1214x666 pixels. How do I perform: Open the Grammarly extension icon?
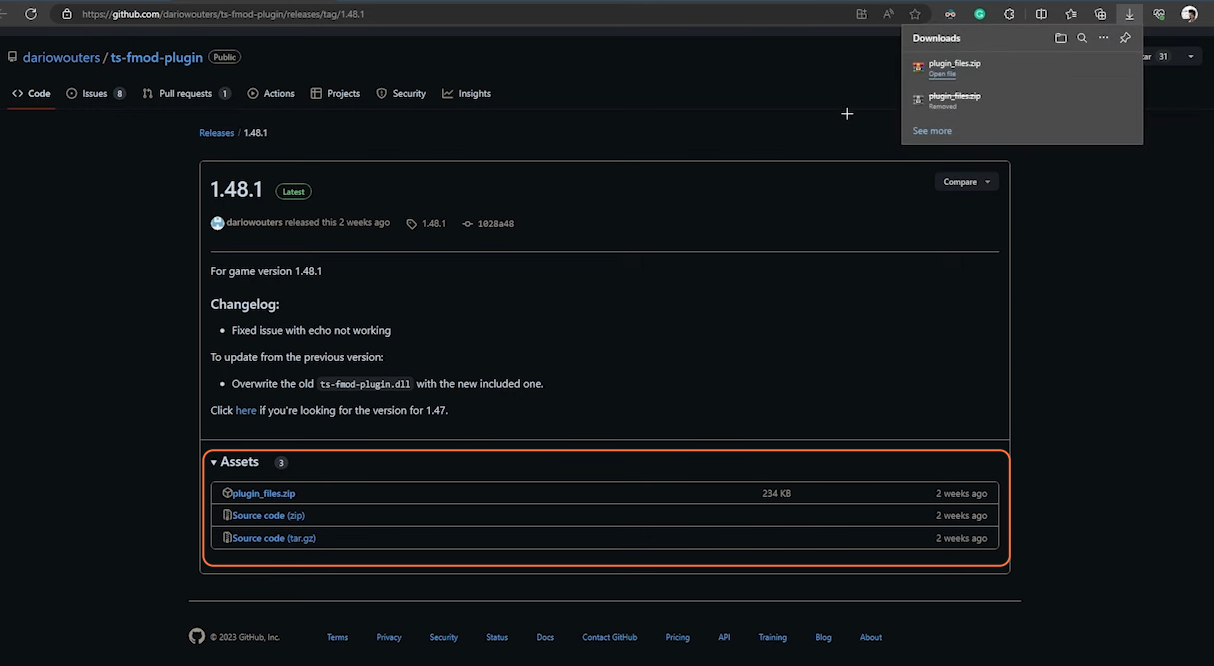(980, 14)
